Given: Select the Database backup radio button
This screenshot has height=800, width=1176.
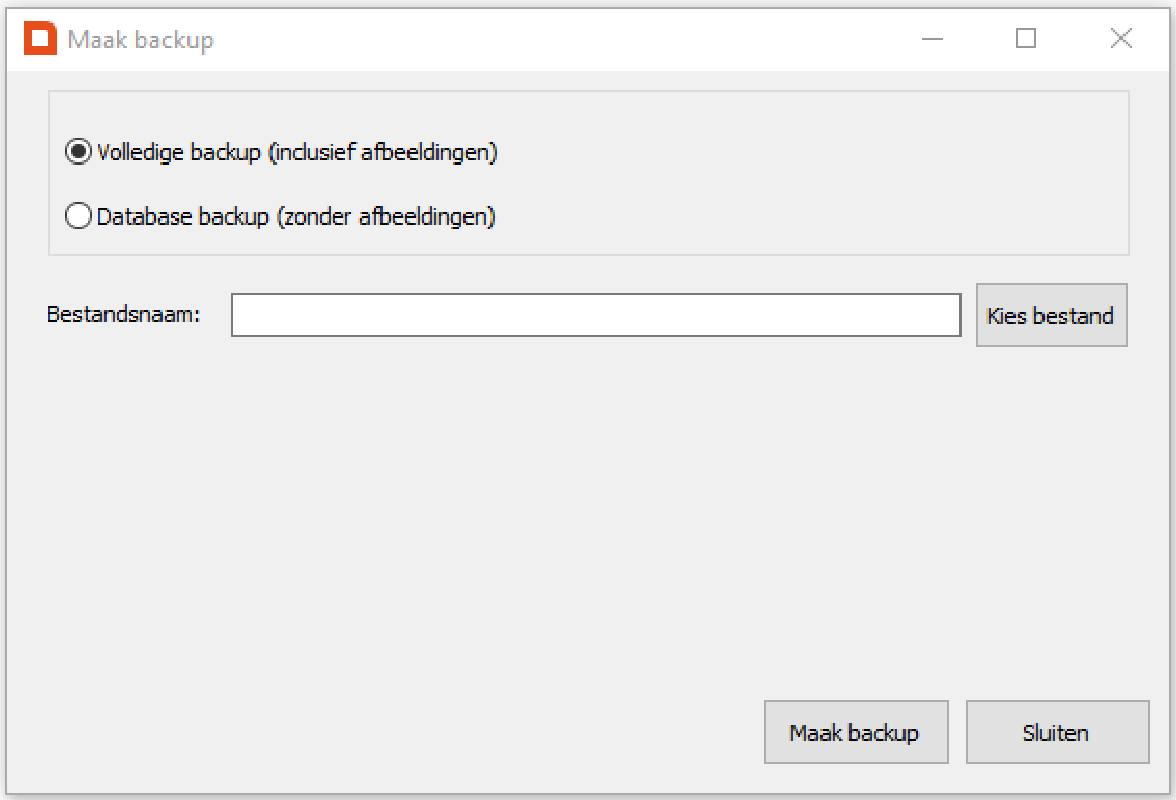Looking at the screenshot, I should pyautogui.click(x=78, y=216).
